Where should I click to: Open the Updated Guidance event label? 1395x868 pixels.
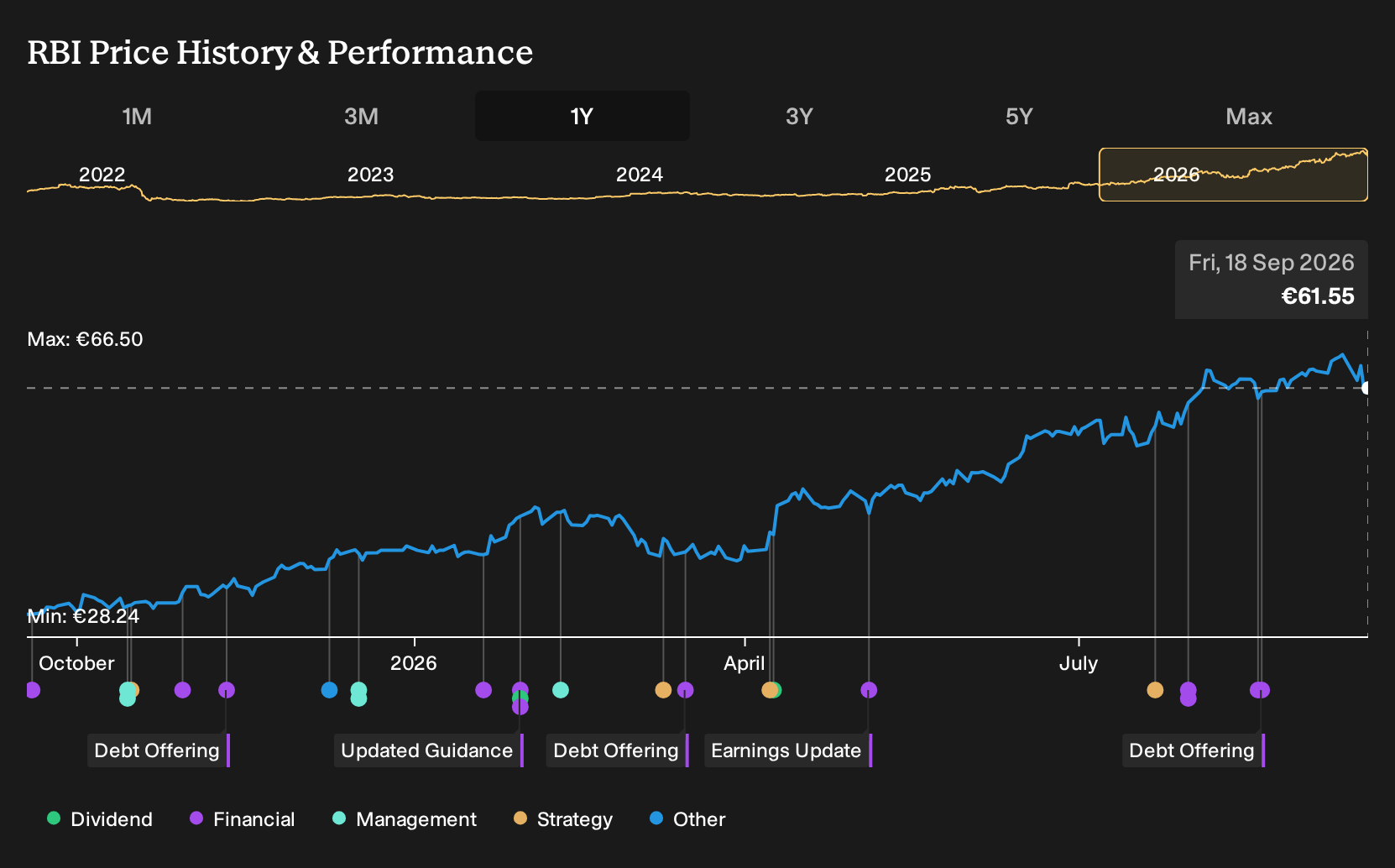click(428, 750)
